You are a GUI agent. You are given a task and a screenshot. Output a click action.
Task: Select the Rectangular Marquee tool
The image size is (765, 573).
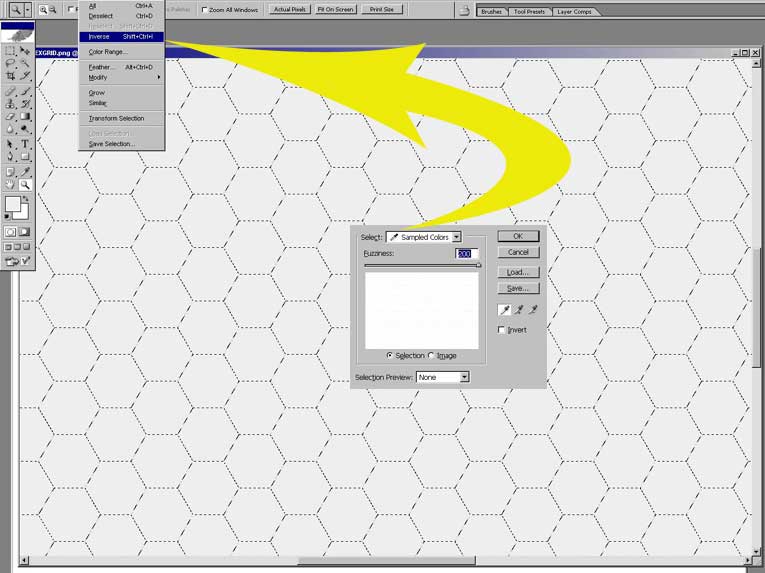10,51
